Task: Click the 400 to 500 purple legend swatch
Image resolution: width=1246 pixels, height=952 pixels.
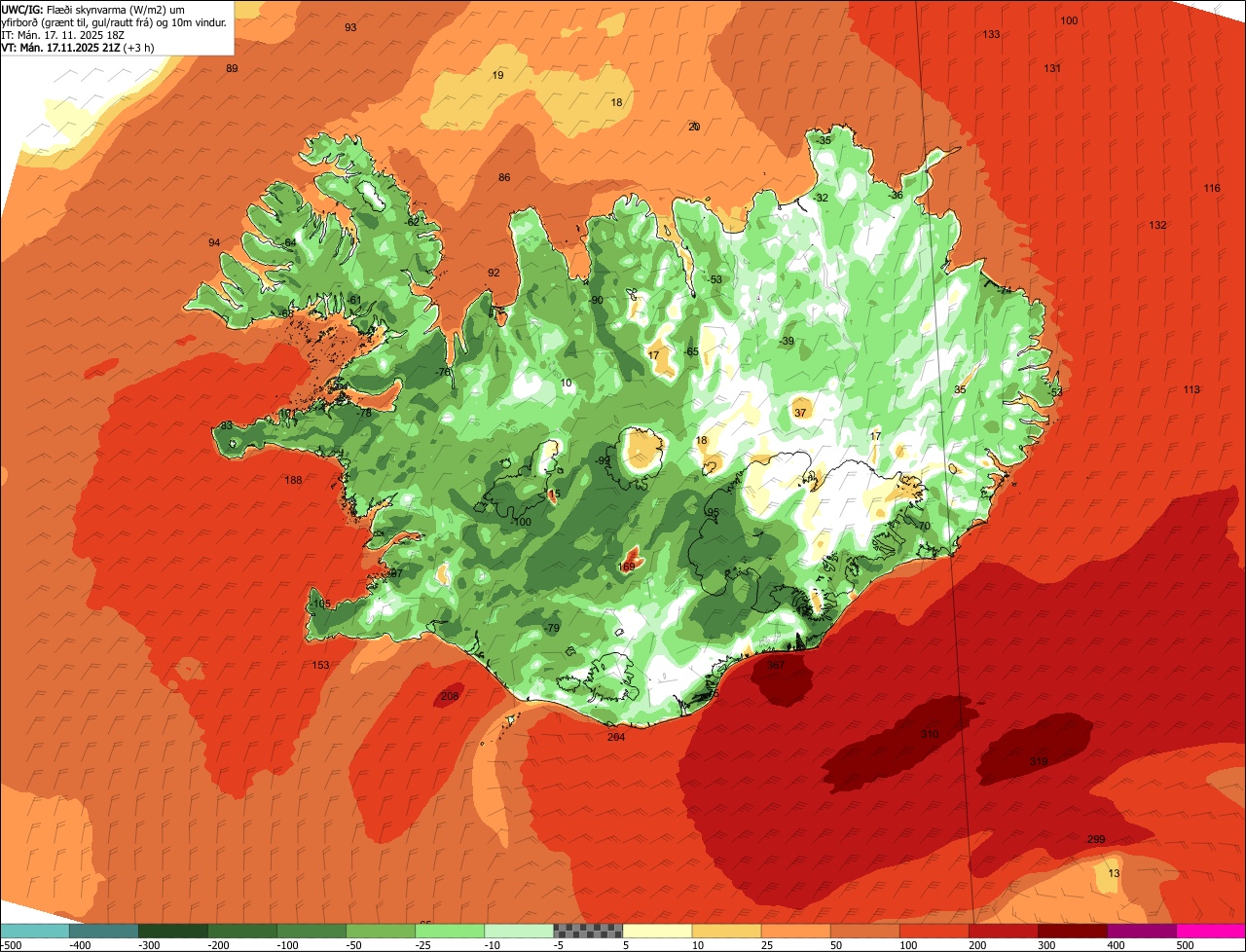Action: coord(1141,931)
